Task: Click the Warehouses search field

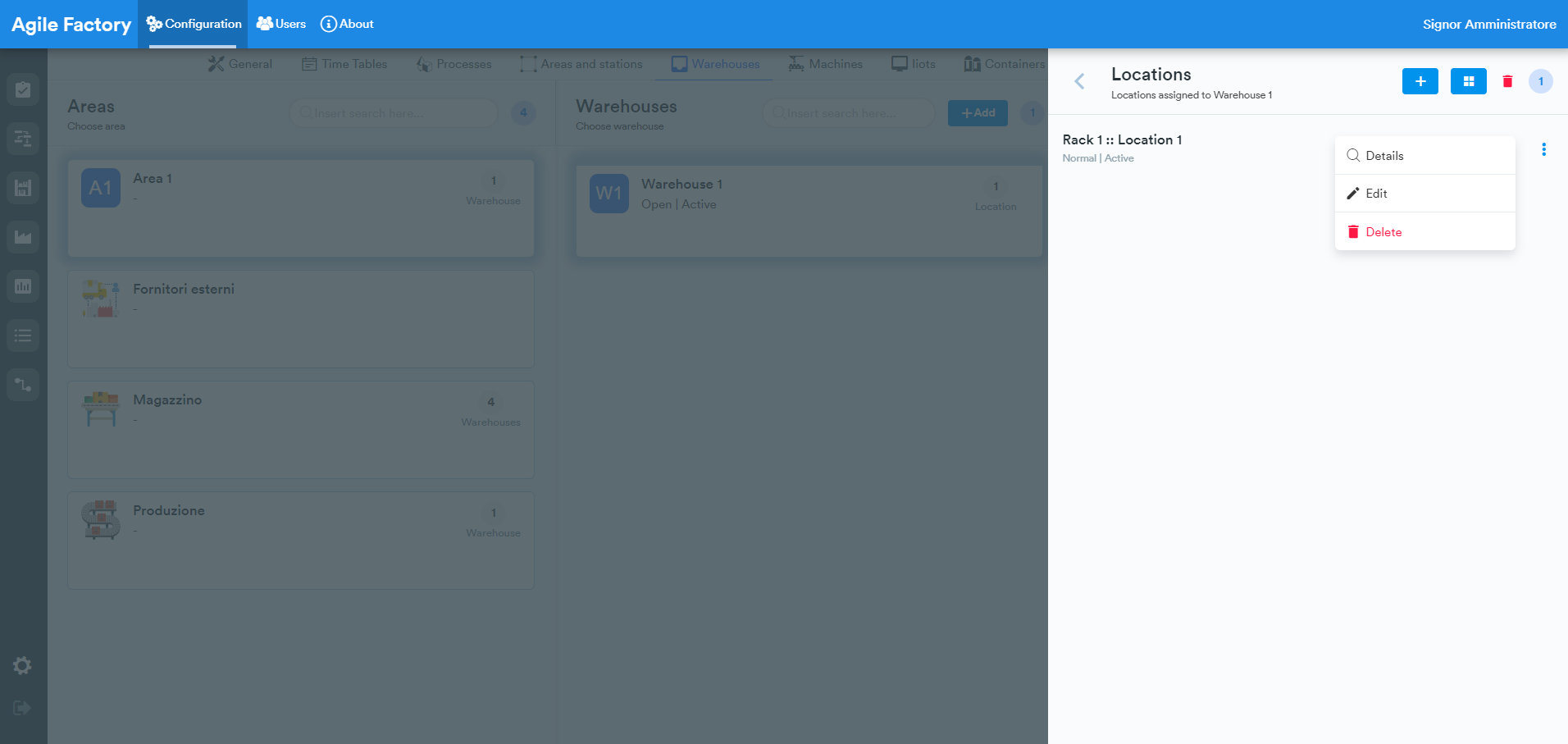Action: click(x=849, y=113)
